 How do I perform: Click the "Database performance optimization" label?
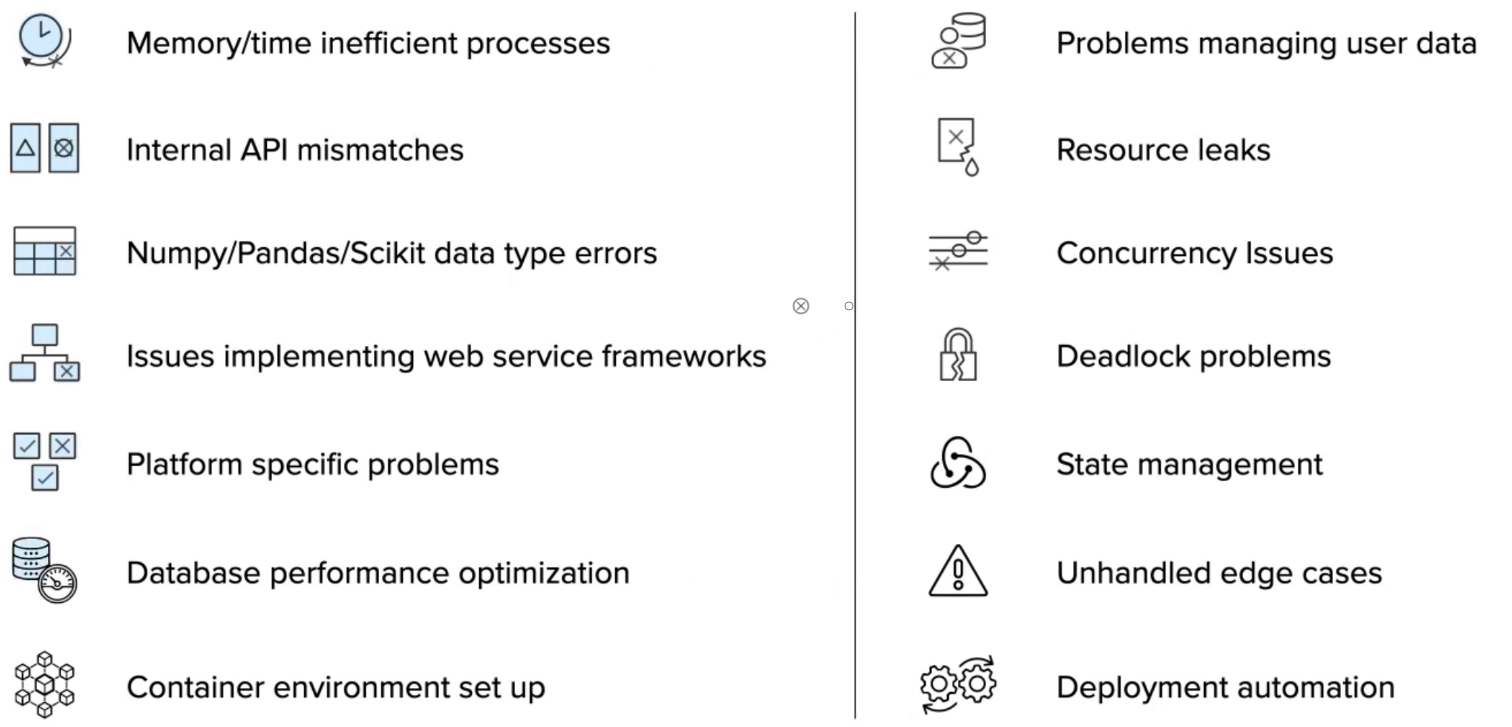coord(378,574)
